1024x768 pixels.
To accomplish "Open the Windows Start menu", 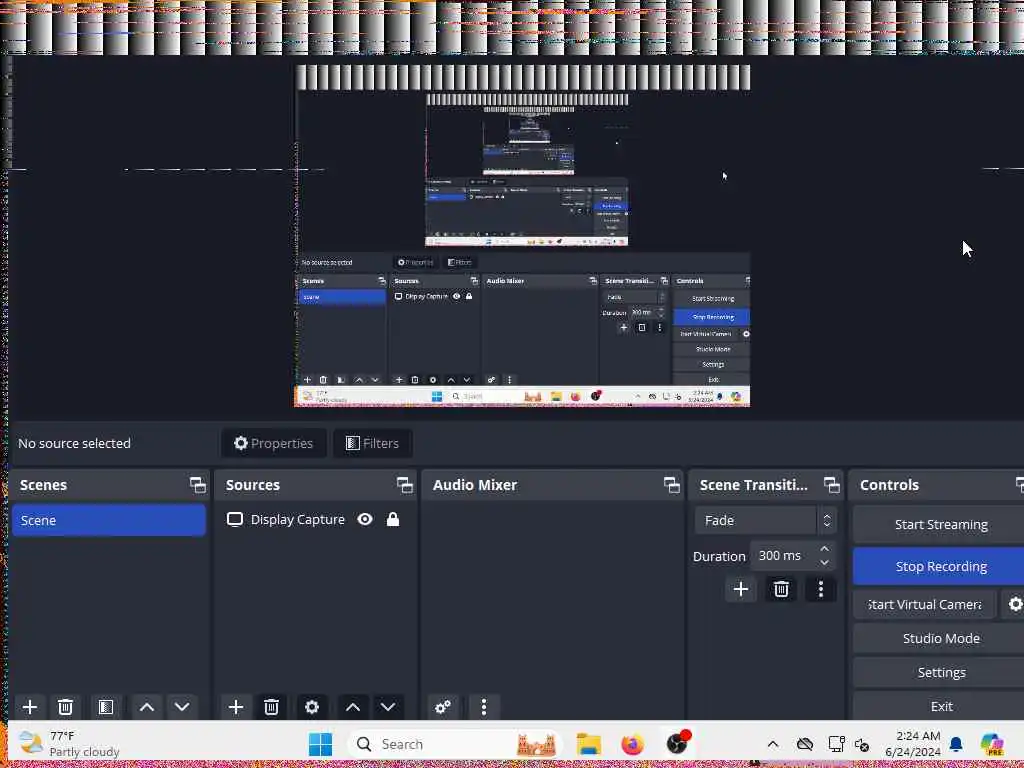I will click(320, 744).
